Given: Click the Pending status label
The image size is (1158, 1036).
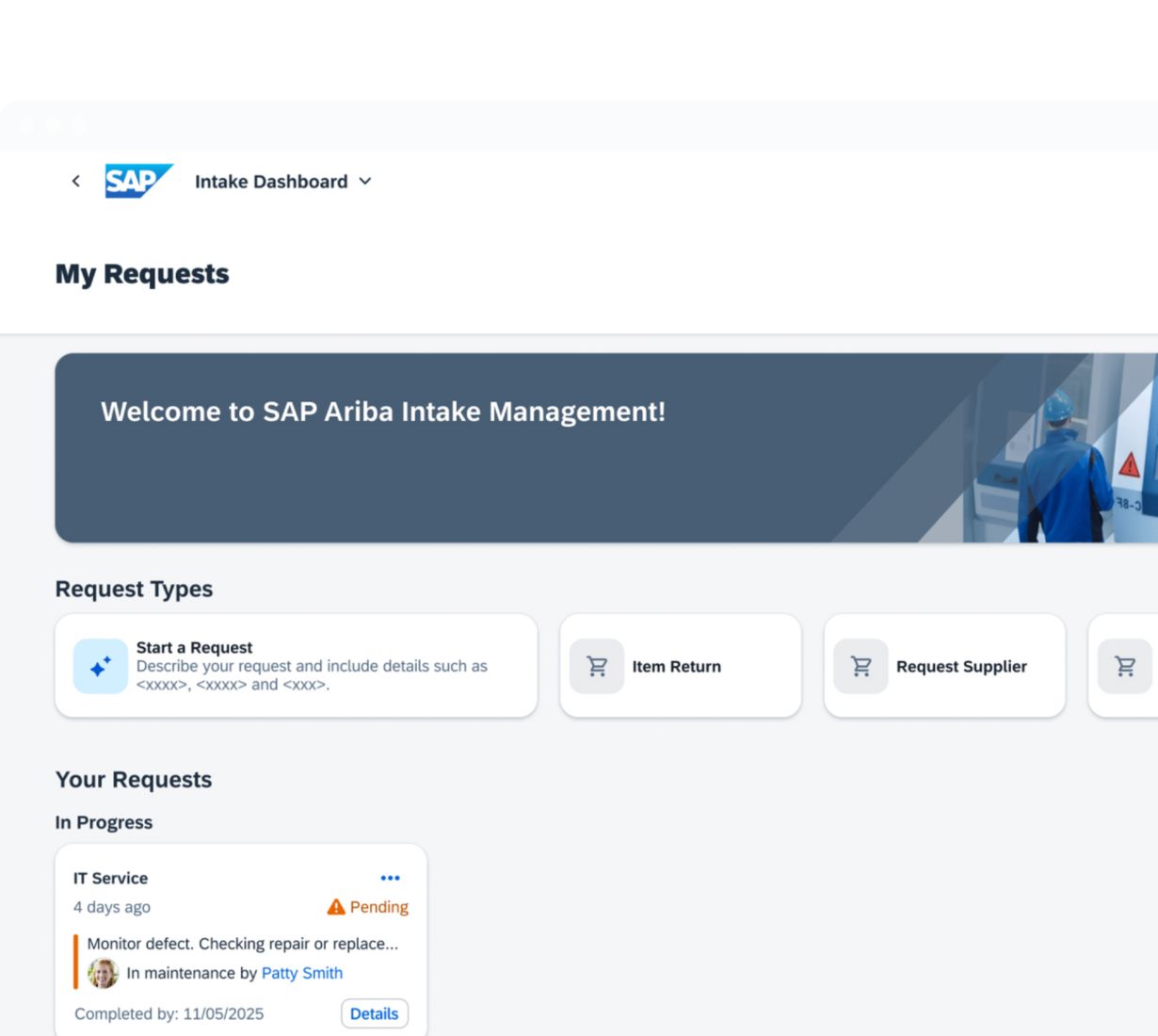Looking at the screenshot, I should (378, 907).
